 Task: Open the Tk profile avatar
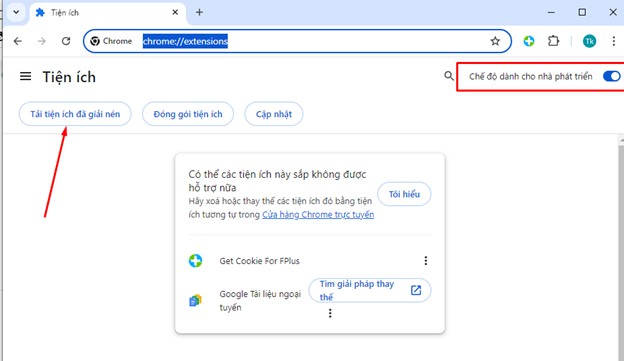(x=589, y=41)
